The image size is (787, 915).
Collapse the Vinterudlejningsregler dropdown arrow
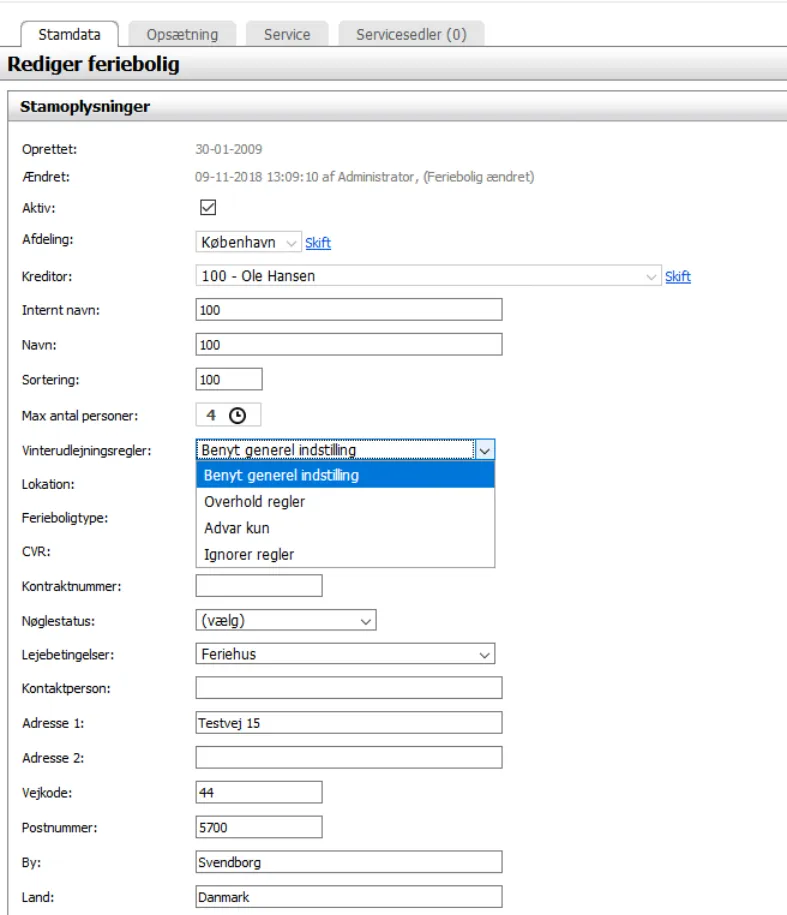click(x=485, y=451)
